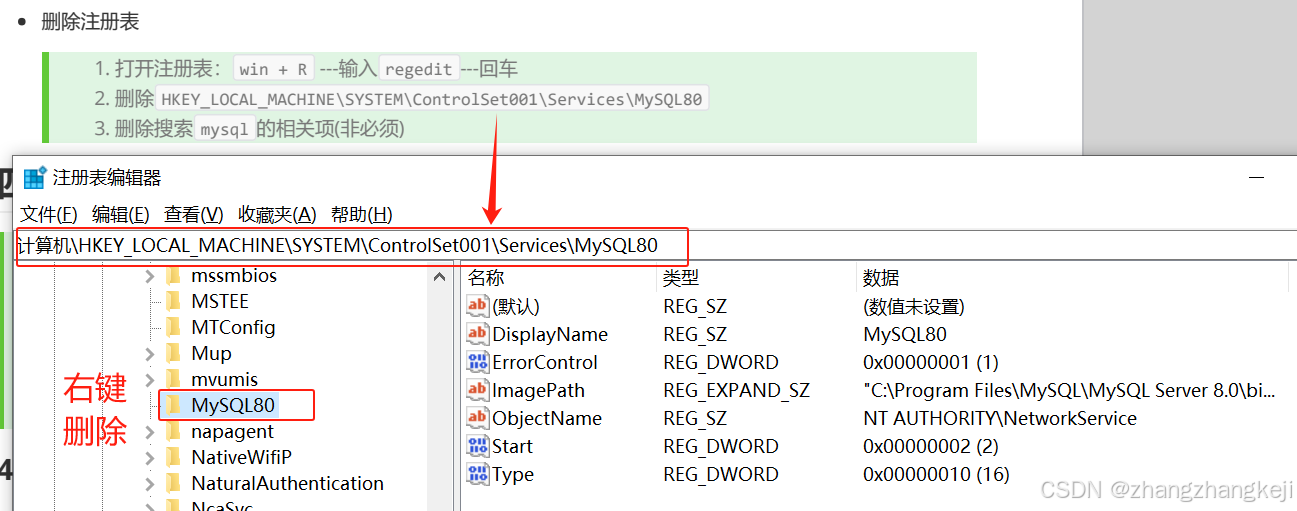The width and height of the screenshot is (1297, 511).
Task: Click the data cell 0x00000002 (2)
Action: coord(930,446)
